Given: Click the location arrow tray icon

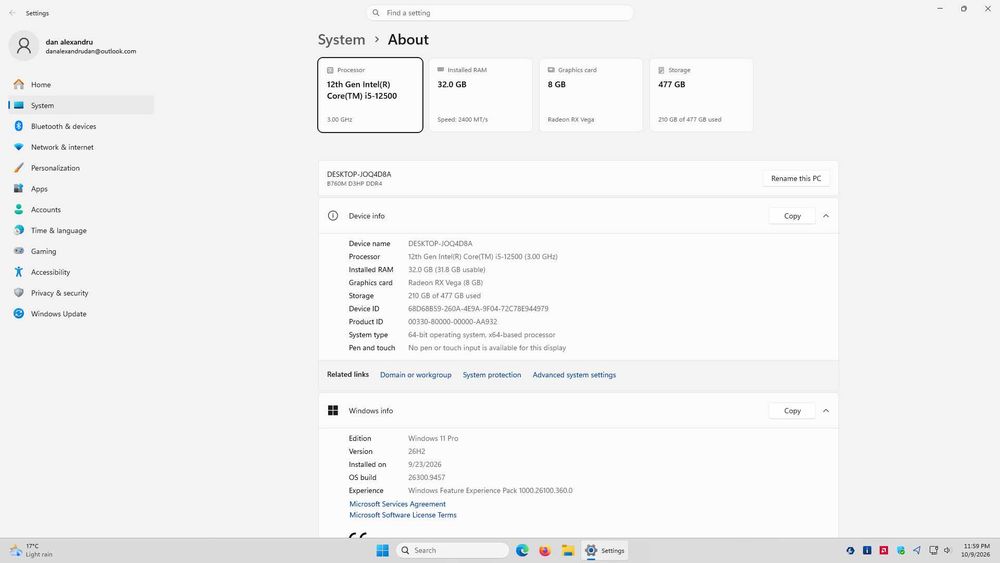Looking at the screenshot, I should pos(916,550).
